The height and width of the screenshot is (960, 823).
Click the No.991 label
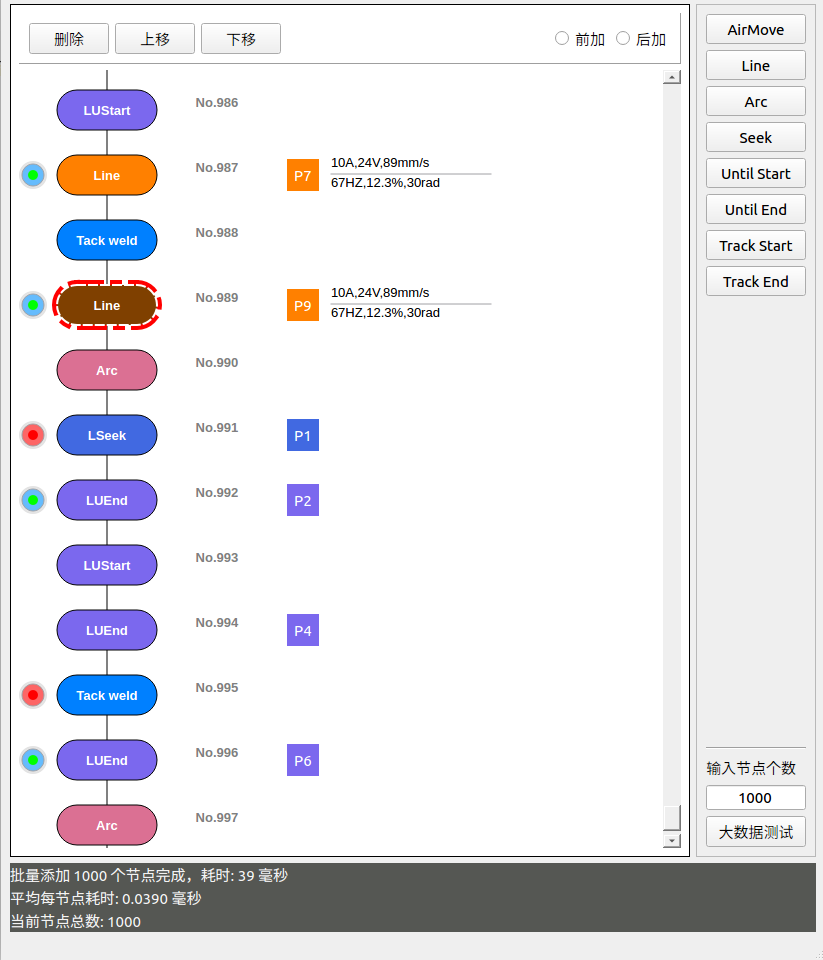(217, 427)
